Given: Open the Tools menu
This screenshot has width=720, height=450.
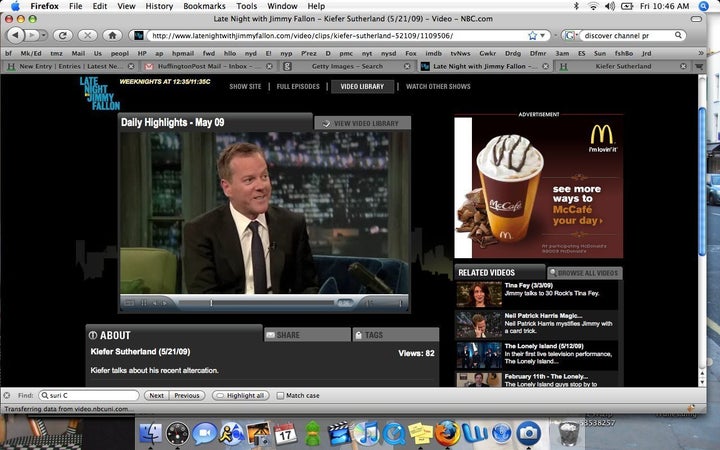Looking at the screenshot, I should pos(247,6).
